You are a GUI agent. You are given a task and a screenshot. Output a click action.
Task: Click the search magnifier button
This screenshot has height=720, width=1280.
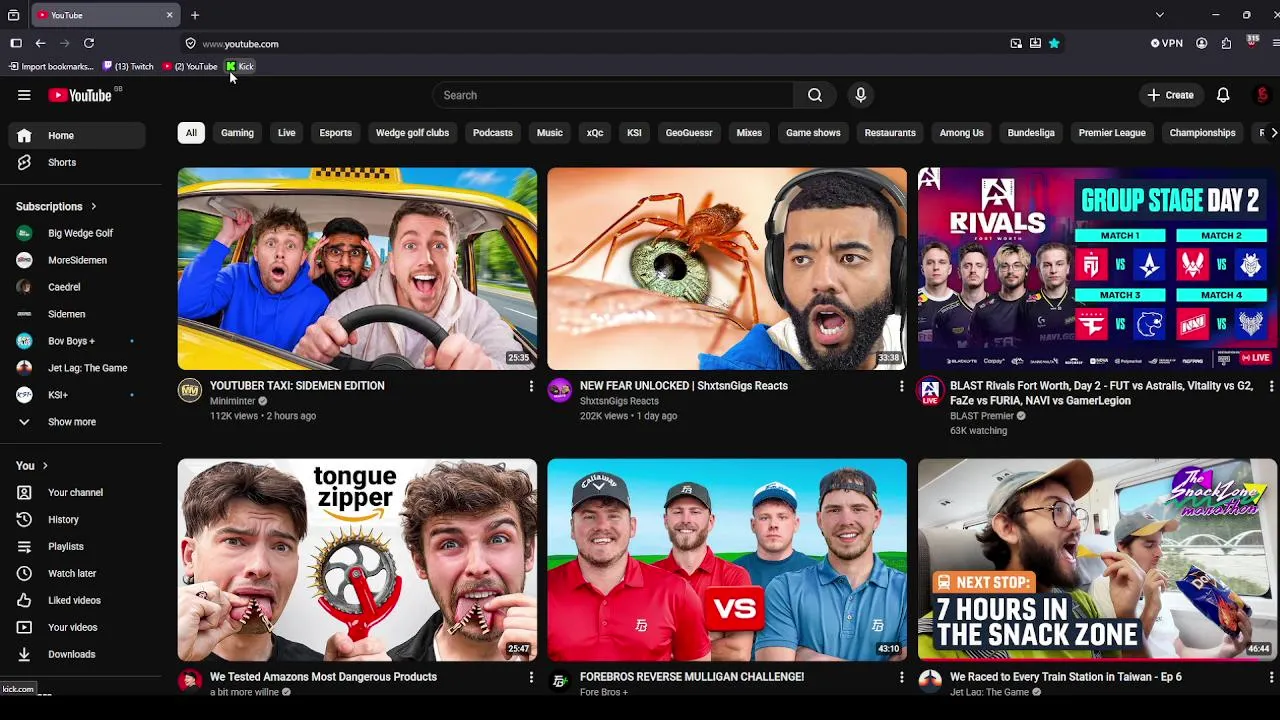click(815, 95)
